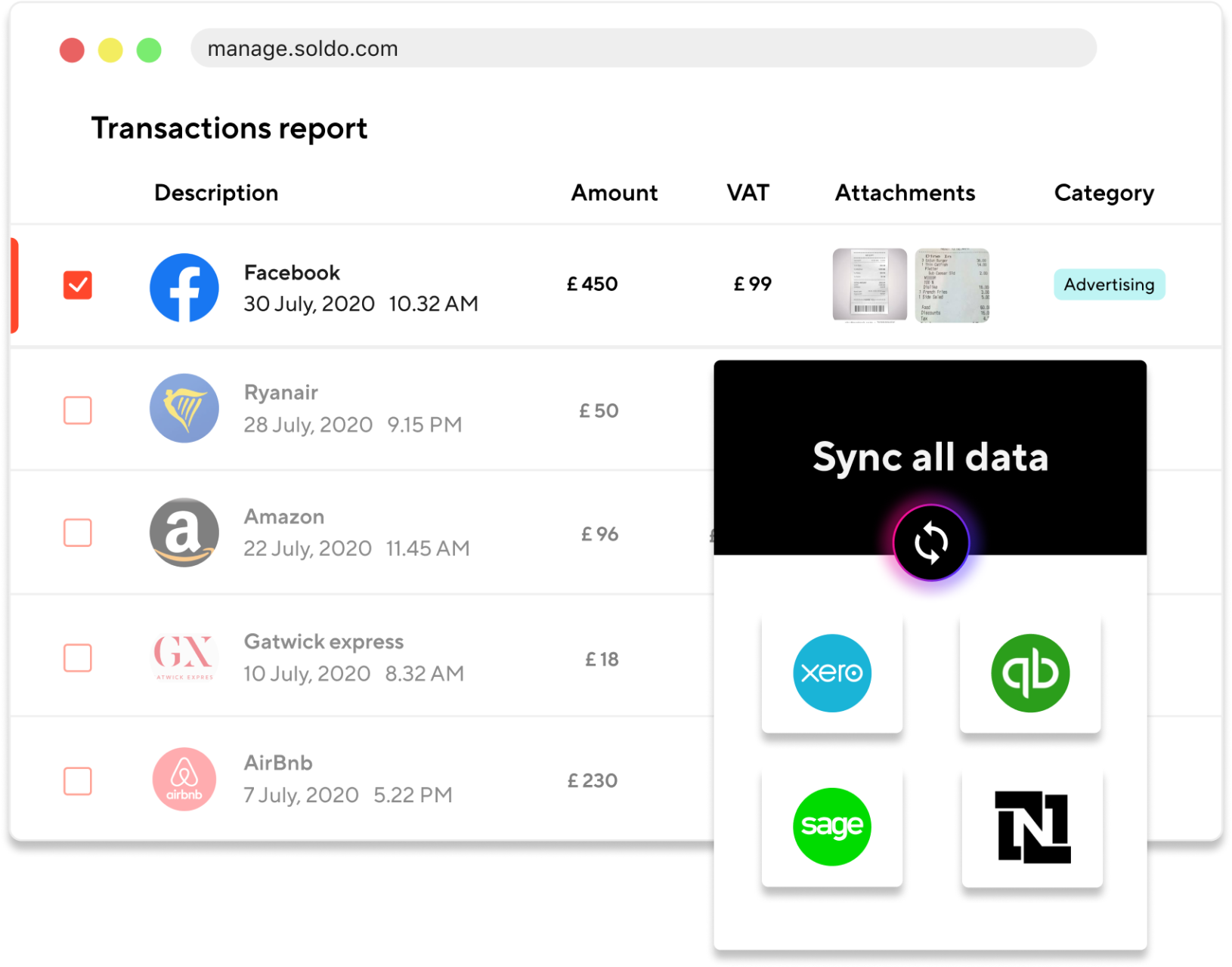
Task: Check the Gatwick express transaction checkbox
Action: (78, 658)
